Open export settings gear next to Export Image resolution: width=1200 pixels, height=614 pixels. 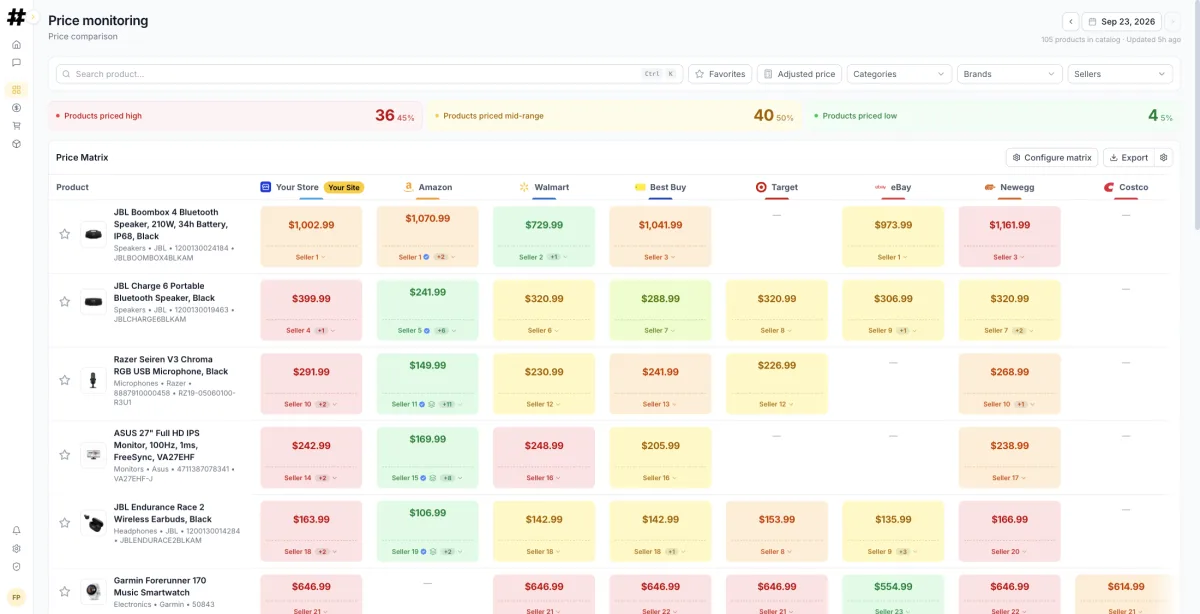(1163, 158)
